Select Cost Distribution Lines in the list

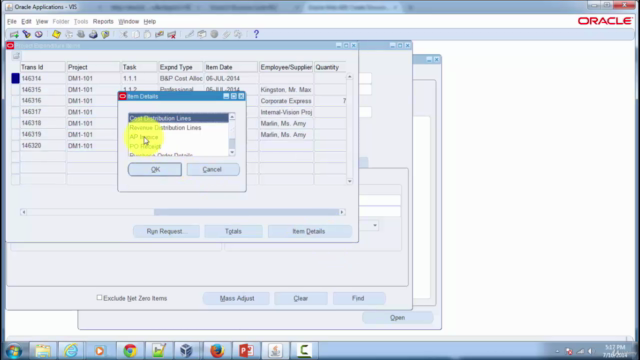(x=178, y=118)
